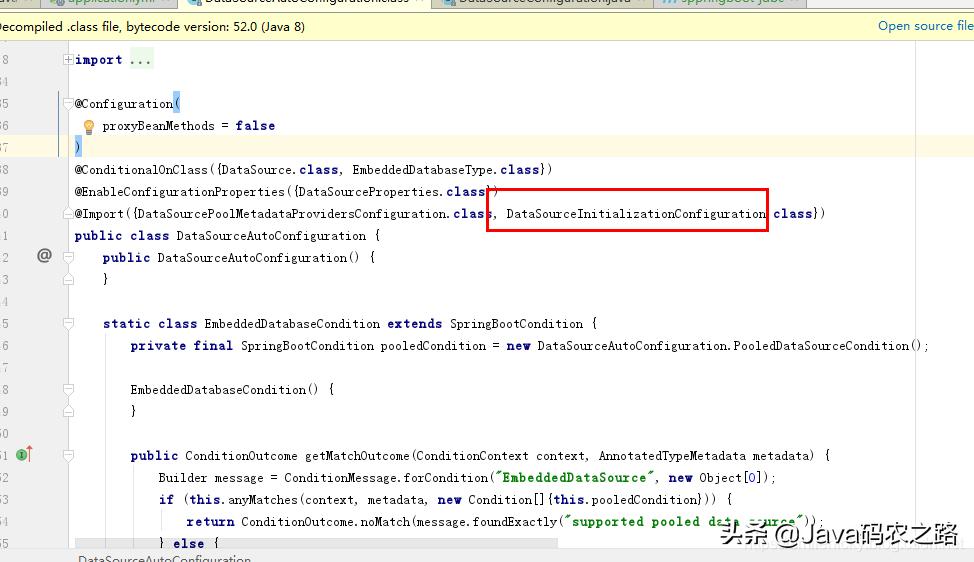Click the getMatchOutcome method name
This screenshot has height=562, width=974.
coord(357,456)
